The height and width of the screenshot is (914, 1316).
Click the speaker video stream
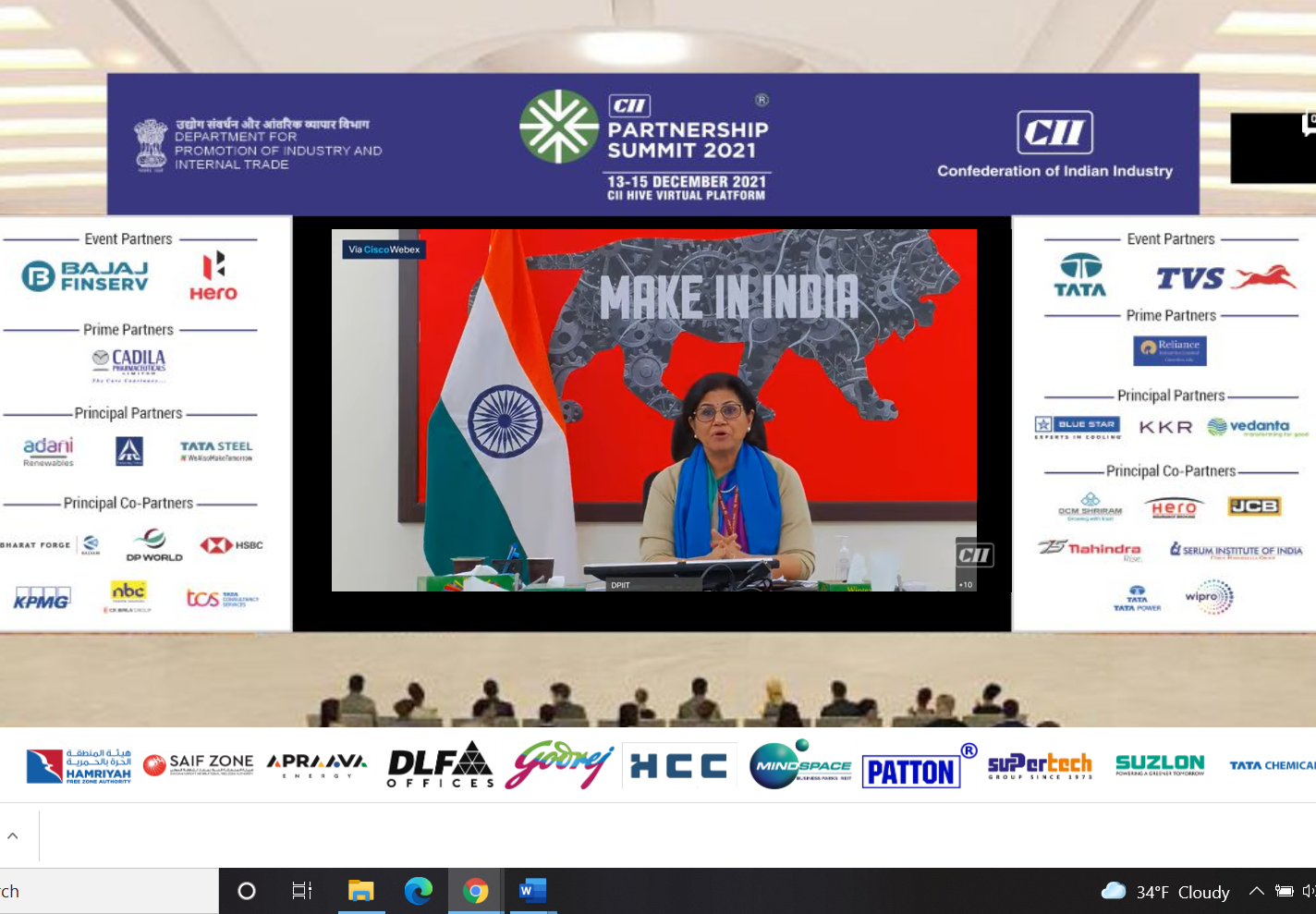click(x=653, y=410)
